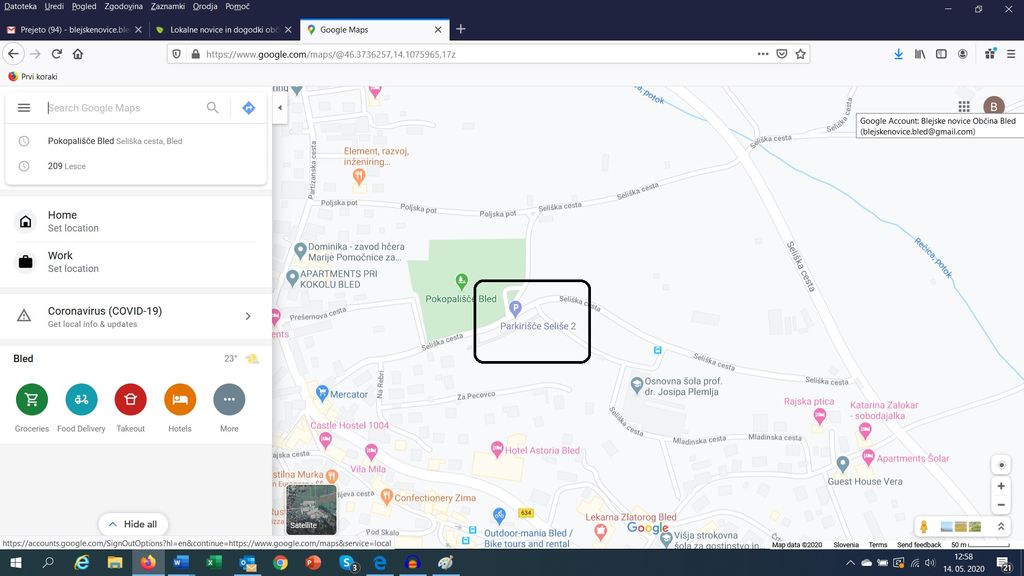Switch to the Prejeto (94) tab
Screen dimensions: 1024x576
click(68, 30)
